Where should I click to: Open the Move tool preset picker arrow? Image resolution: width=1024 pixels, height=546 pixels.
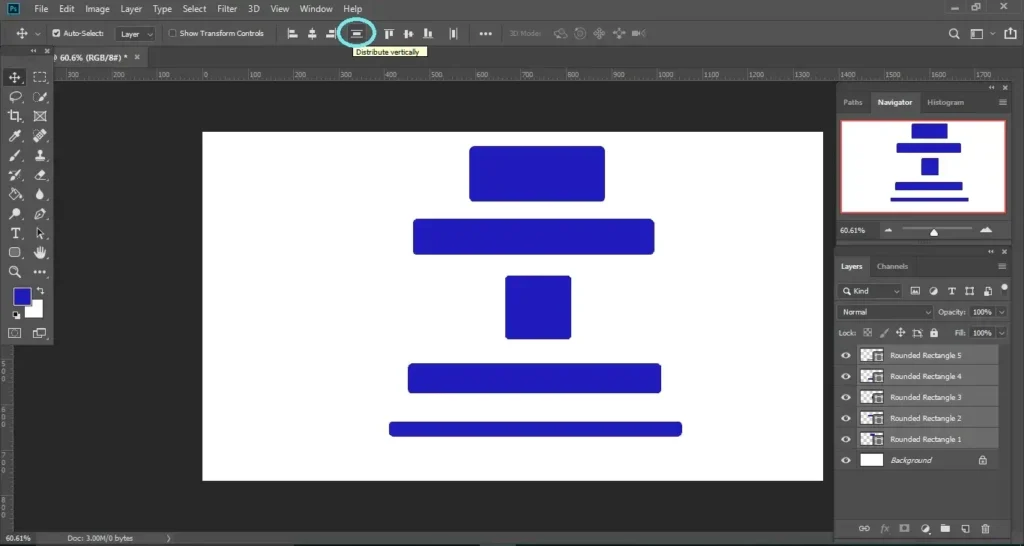point(37,33)
